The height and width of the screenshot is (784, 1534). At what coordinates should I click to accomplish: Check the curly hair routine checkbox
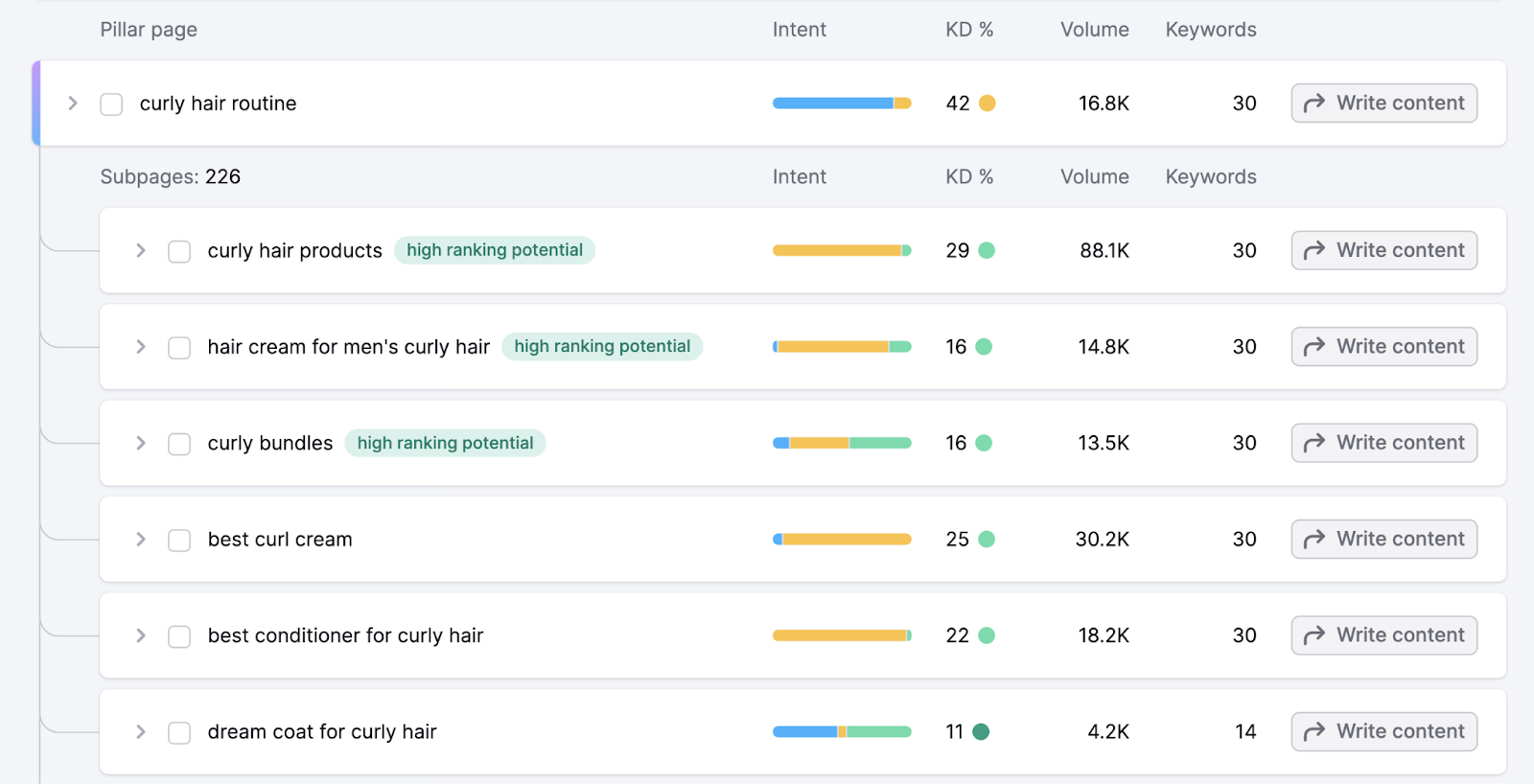[x=112, y=104]
